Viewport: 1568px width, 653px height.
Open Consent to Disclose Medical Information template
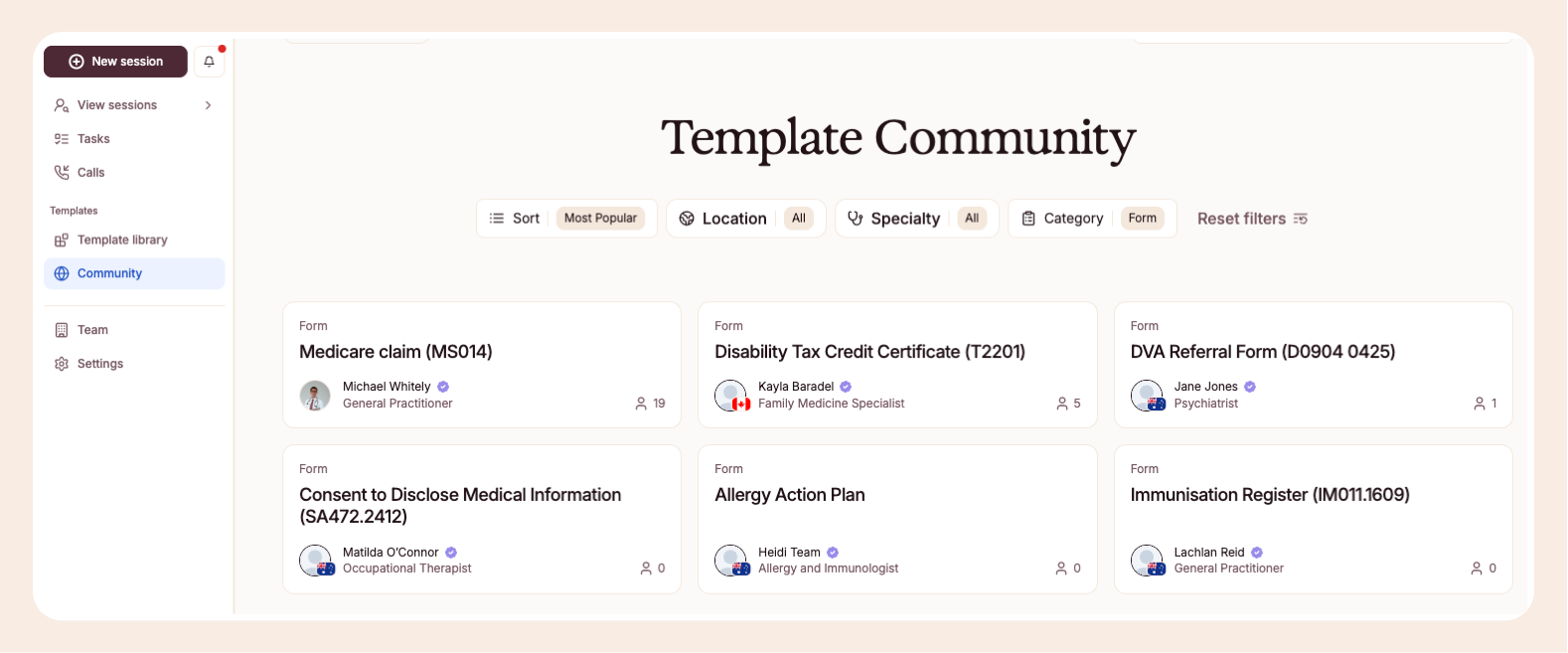click(x=482, y=519)
